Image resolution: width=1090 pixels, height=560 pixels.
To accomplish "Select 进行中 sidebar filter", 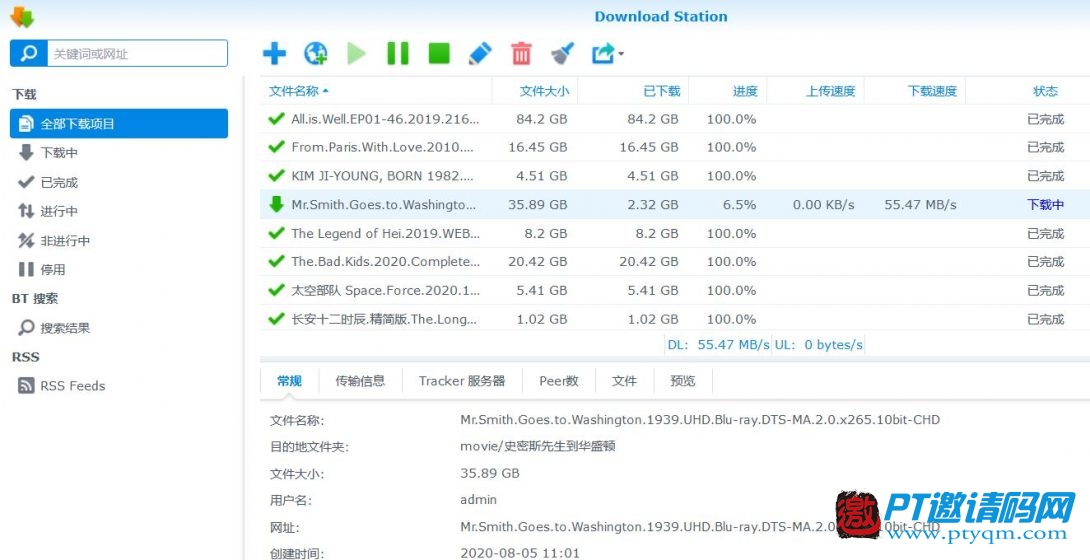I will click(x=119, y=211).
